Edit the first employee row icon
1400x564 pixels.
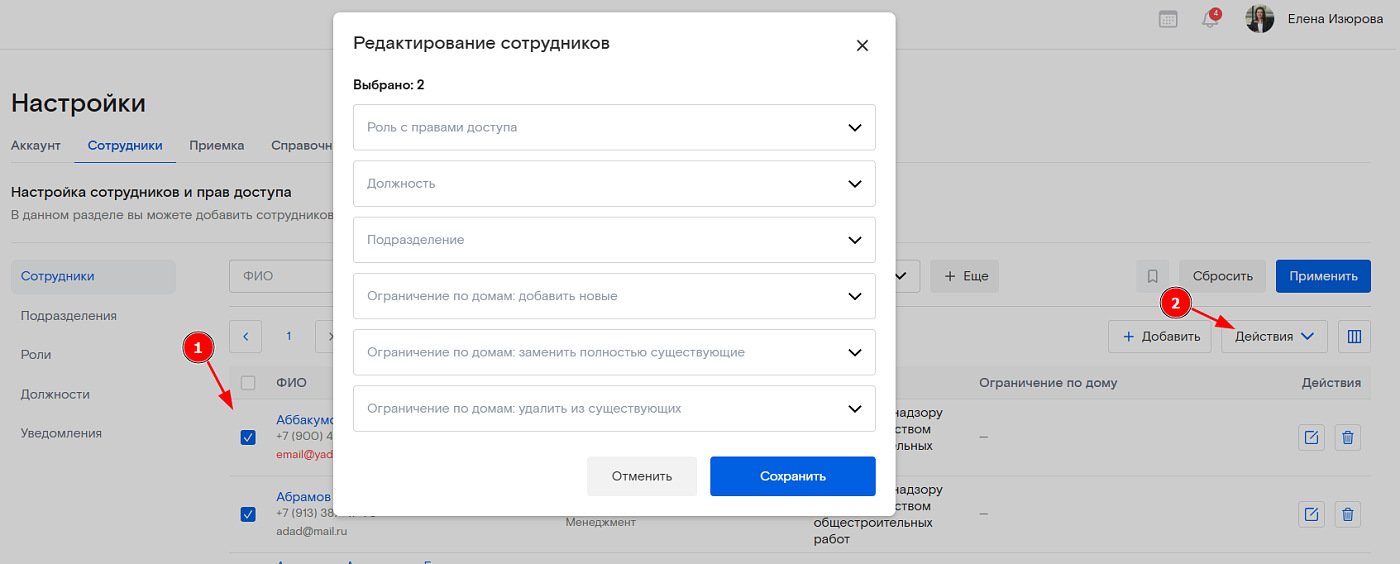pyautogui.click(x=1311, y=437)
